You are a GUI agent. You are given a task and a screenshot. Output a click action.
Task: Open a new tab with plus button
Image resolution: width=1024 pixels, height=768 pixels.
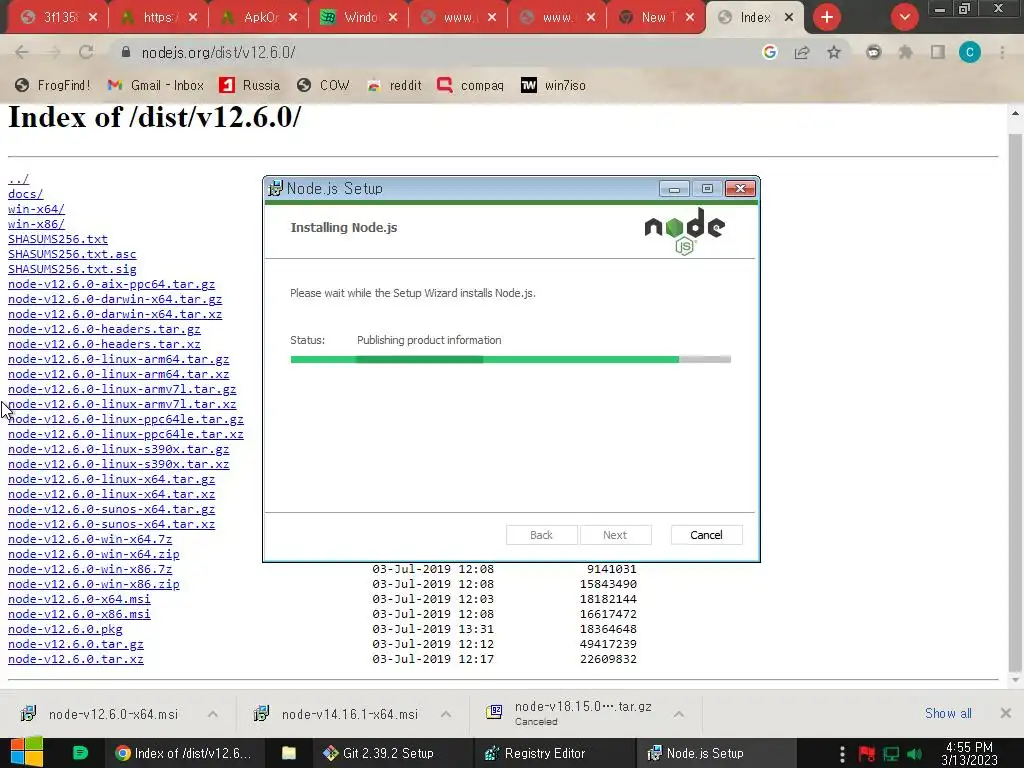click(827, 18)
